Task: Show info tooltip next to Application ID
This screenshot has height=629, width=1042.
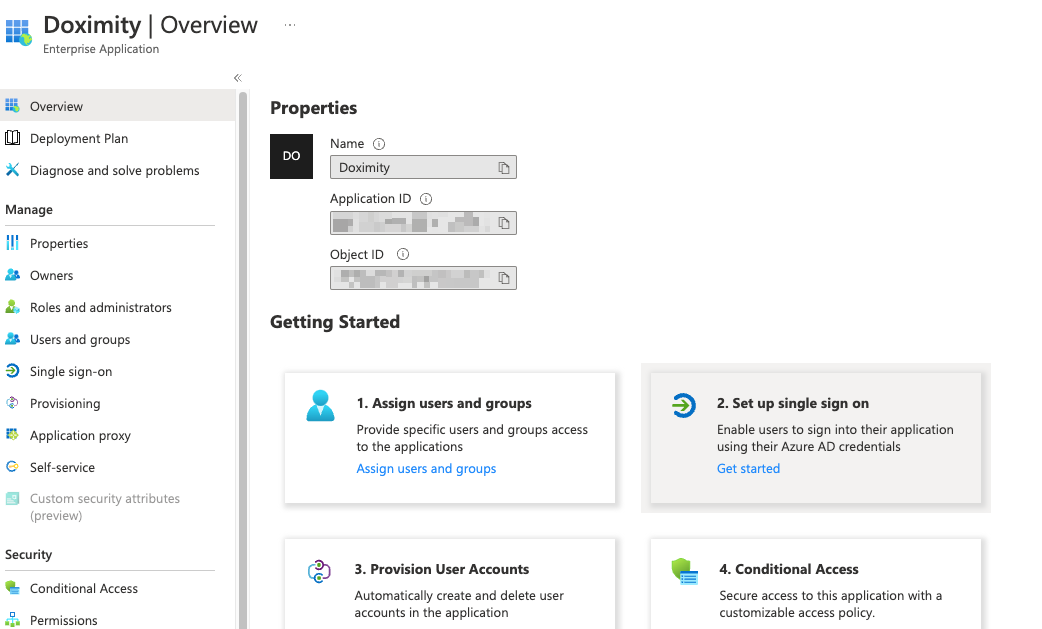Action: (x=426, y=199)
